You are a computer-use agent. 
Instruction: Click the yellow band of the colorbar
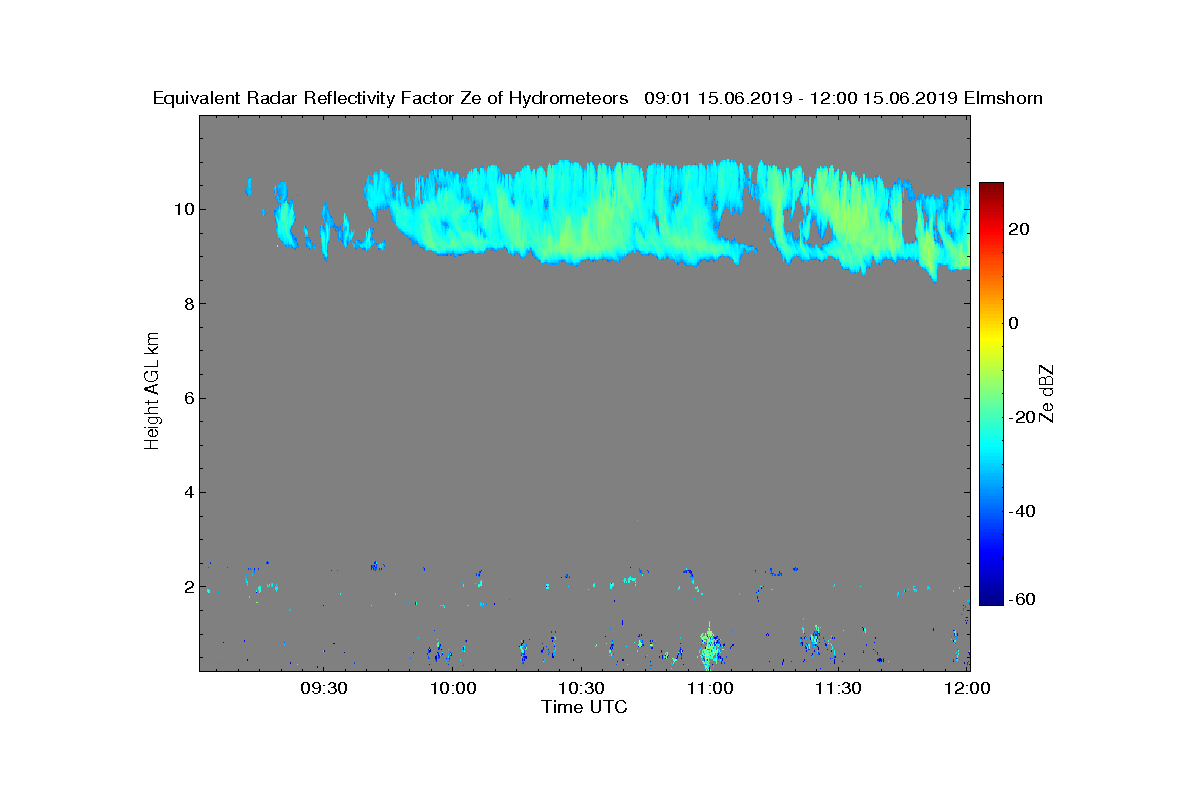991,340
